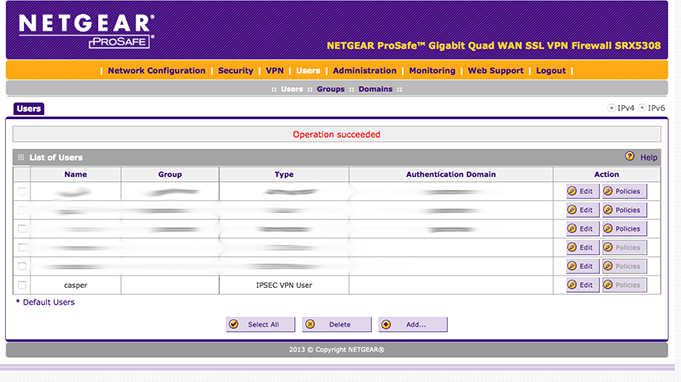Image resolution: width=681 pixels, height=382 pixels.
Task: Click the Delete button
Action: [x=337, y=324]
